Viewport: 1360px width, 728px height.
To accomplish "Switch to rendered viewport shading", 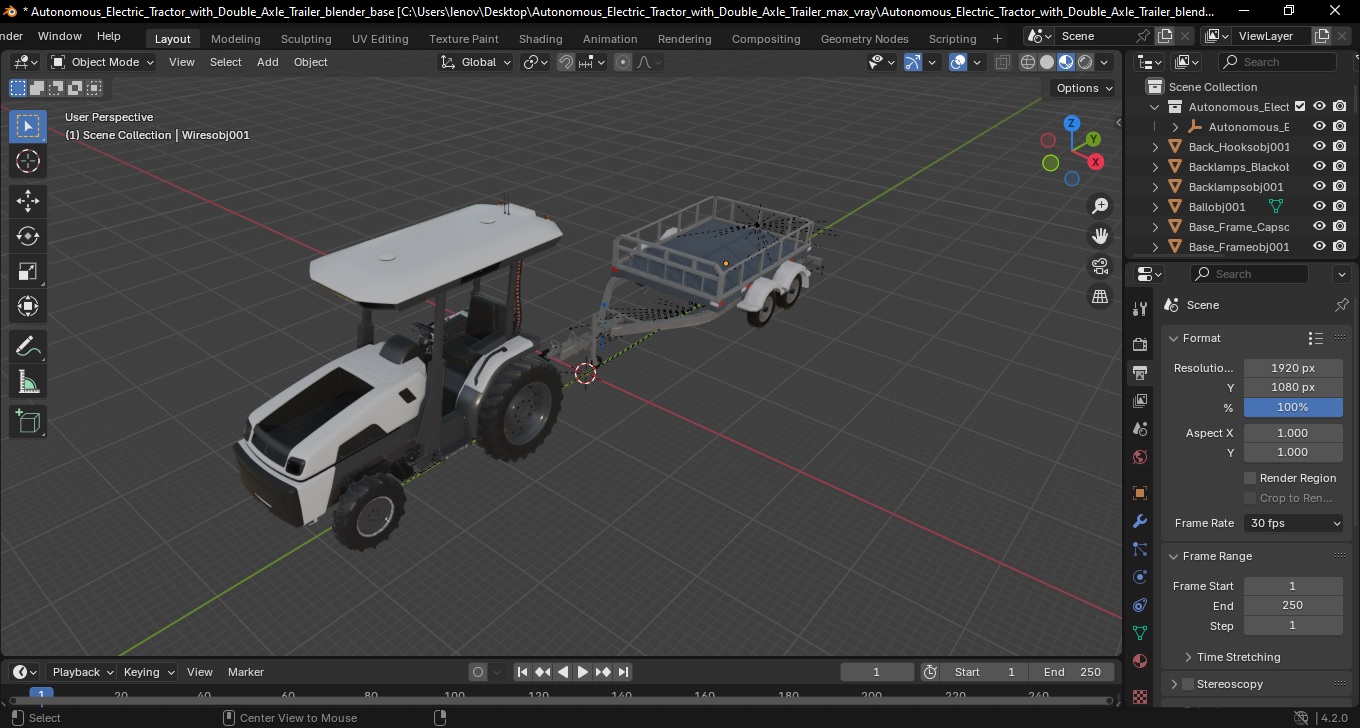I will [x=1085, y=62].
